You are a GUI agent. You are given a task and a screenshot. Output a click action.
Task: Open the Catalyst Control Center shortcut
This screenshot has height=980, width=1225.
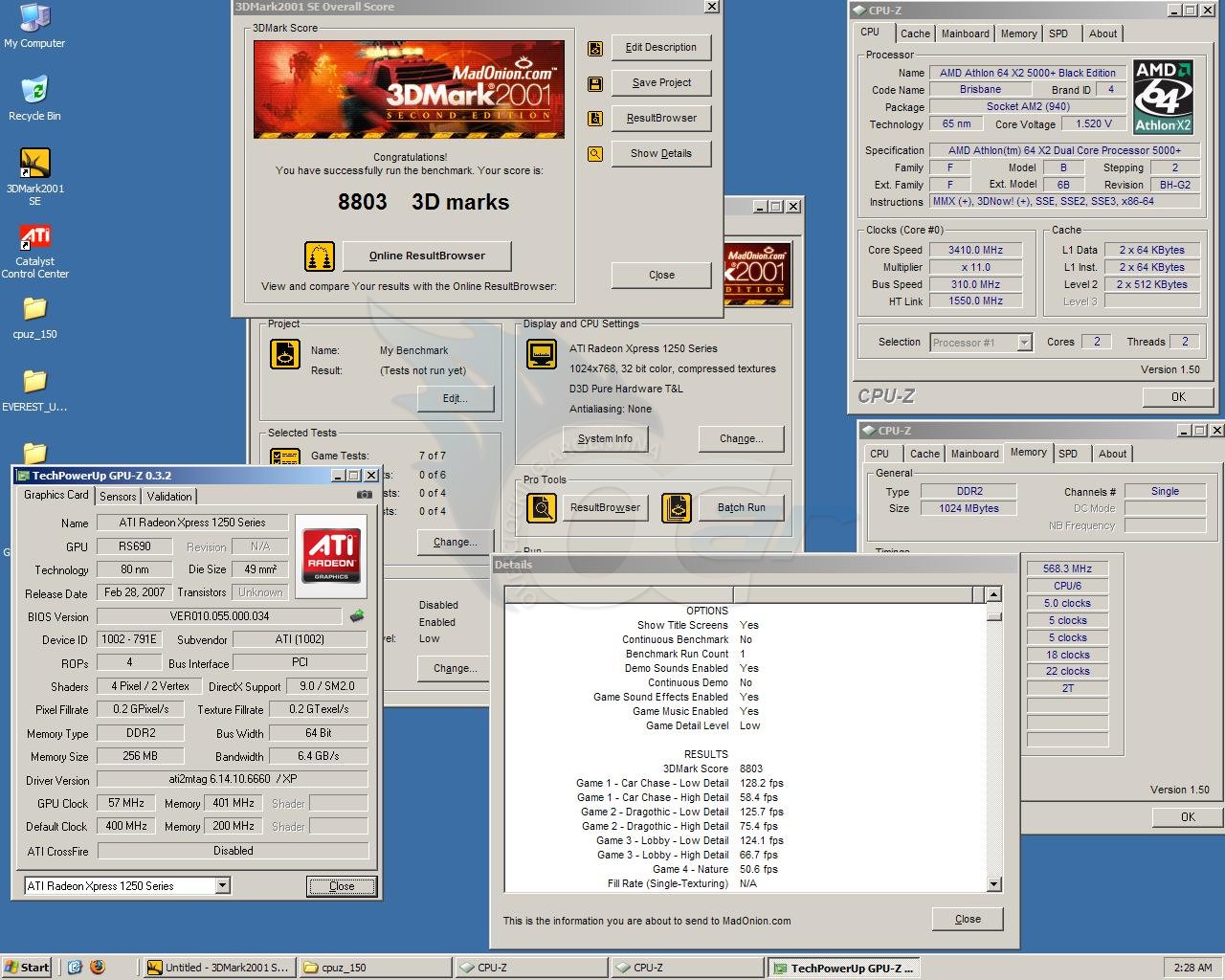[x=34, y=251]
